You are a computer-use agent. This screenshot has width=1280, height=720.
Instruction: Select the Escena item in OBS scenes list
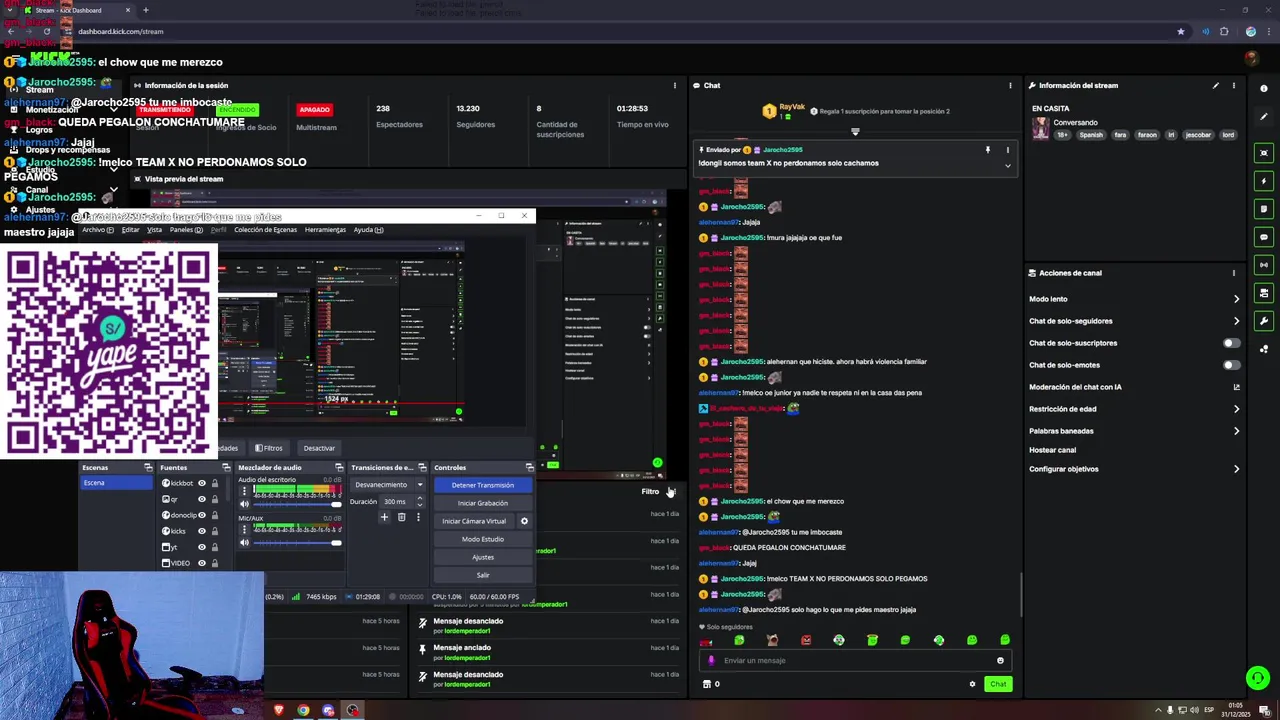coord(118,483)
